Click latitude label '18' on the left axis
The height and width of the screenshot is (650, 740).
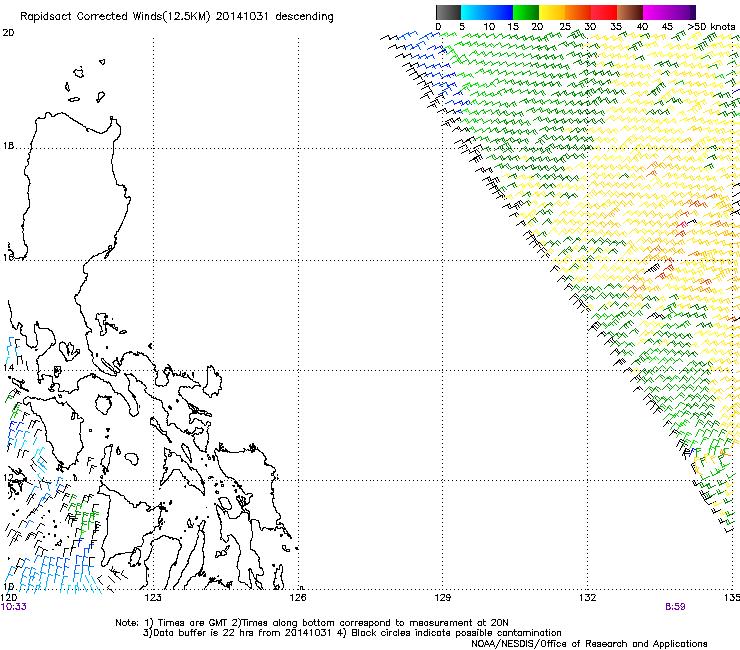coord(8,146)
